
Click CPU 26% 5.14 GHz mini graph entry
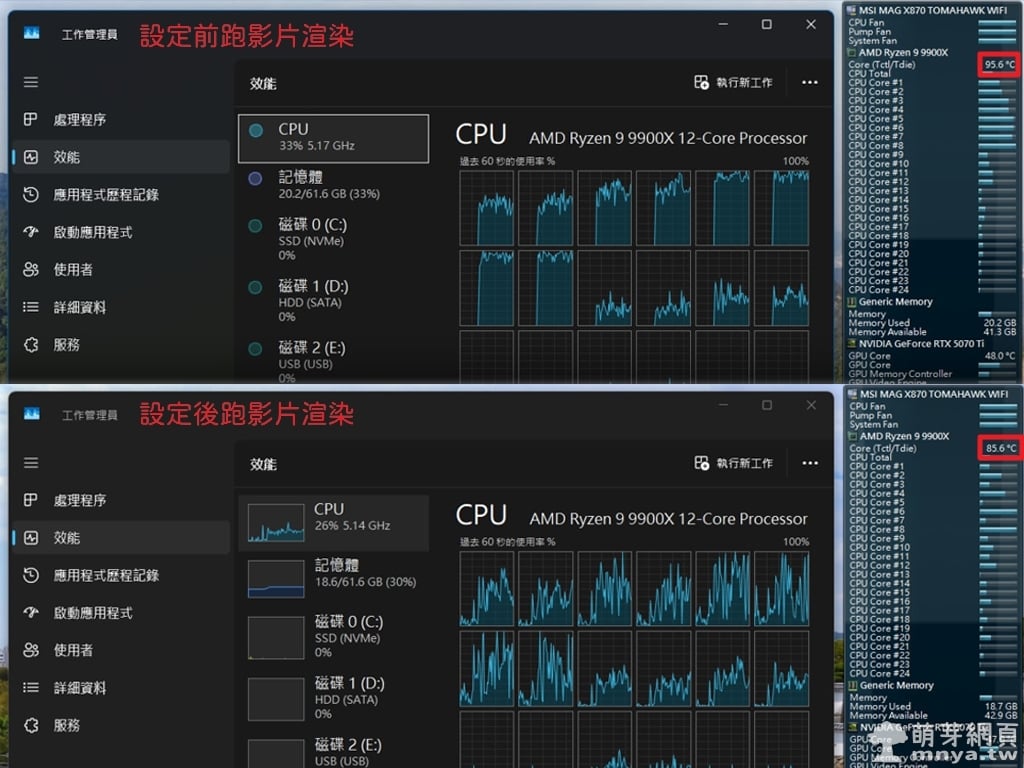[333, 517]
